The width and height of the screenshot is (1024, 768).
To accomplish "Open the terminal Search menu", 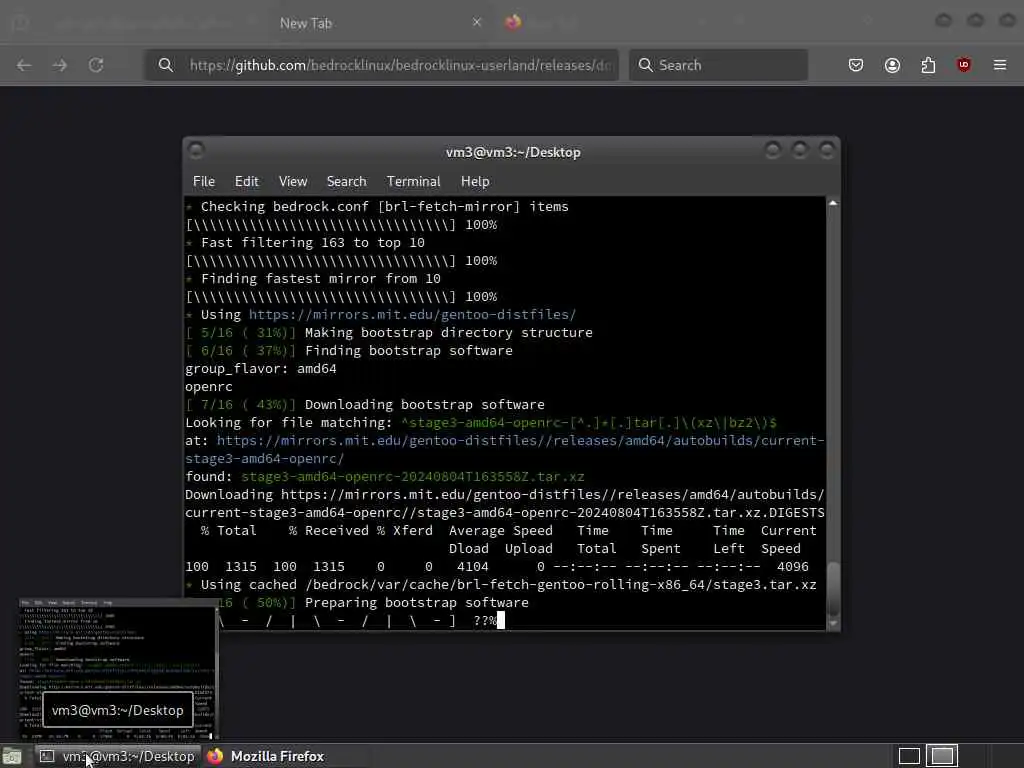I will [x=346, y=182].
